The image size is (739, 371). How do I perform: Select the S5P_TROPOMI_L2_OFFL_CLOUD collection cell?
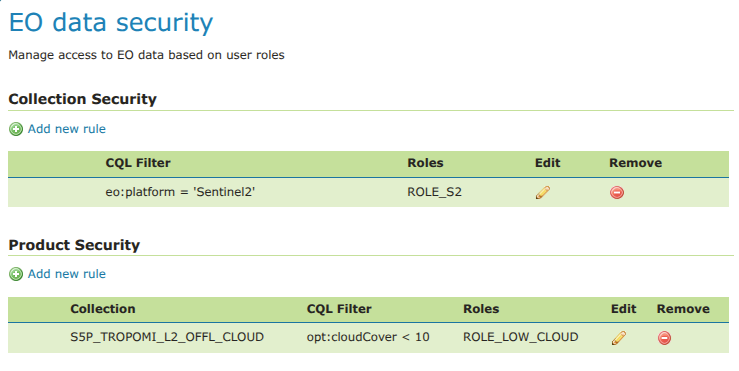click(x=167, y=337)
